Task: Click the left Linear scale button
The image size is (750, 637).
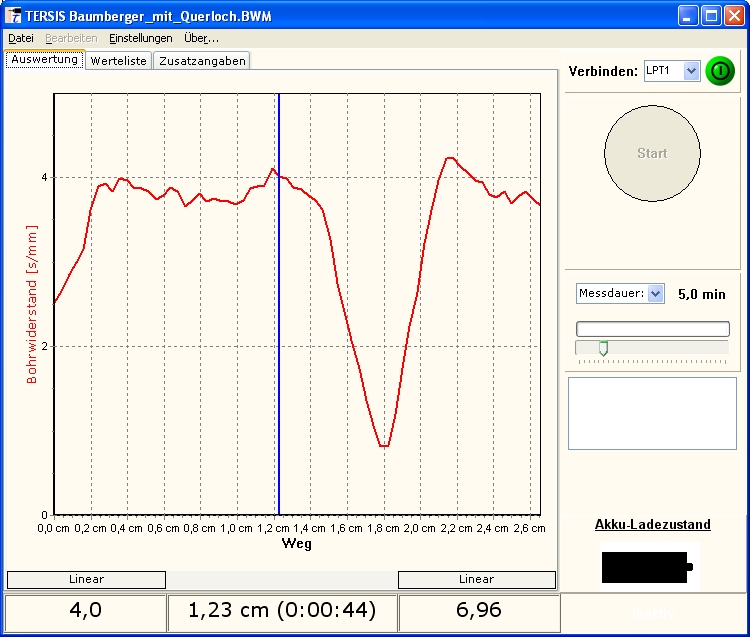Action: point(87,580)
